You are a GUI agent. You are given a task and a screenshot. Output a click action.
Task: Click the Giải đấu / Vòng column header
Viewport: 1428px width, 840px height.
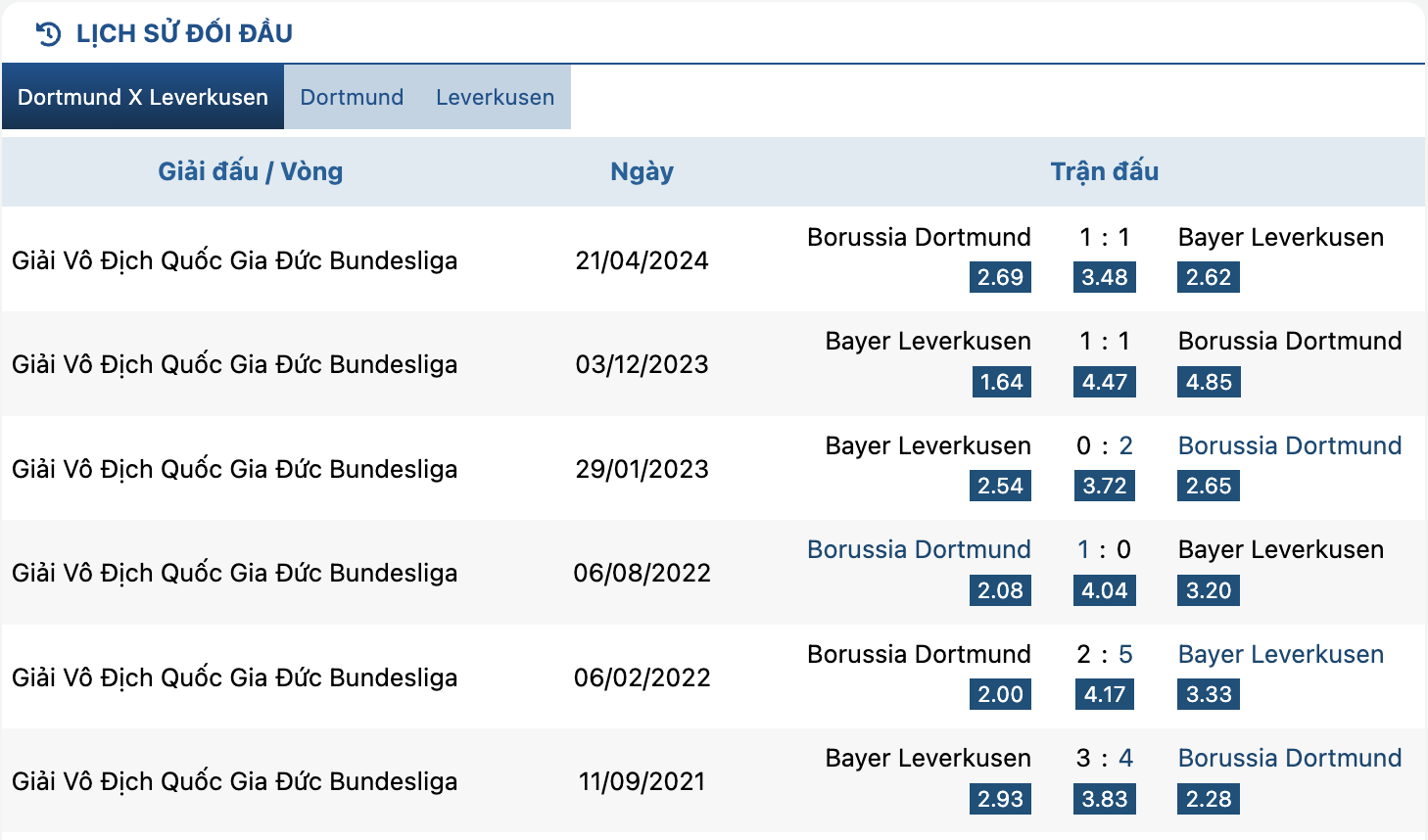click(x=251, y=171)
